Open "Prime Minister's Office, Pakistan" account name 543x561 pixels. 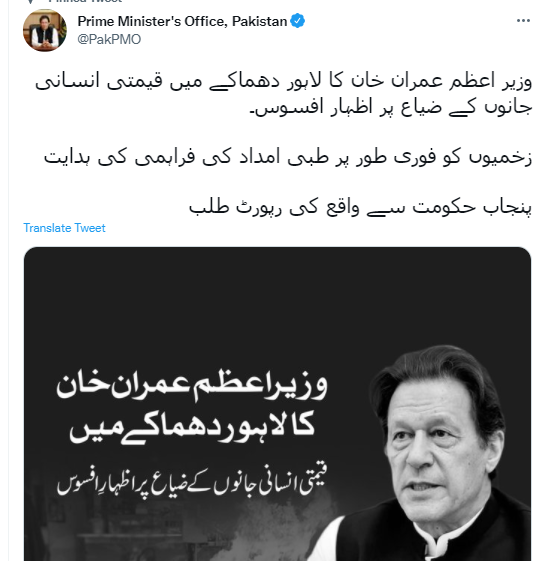click(182, 21)
